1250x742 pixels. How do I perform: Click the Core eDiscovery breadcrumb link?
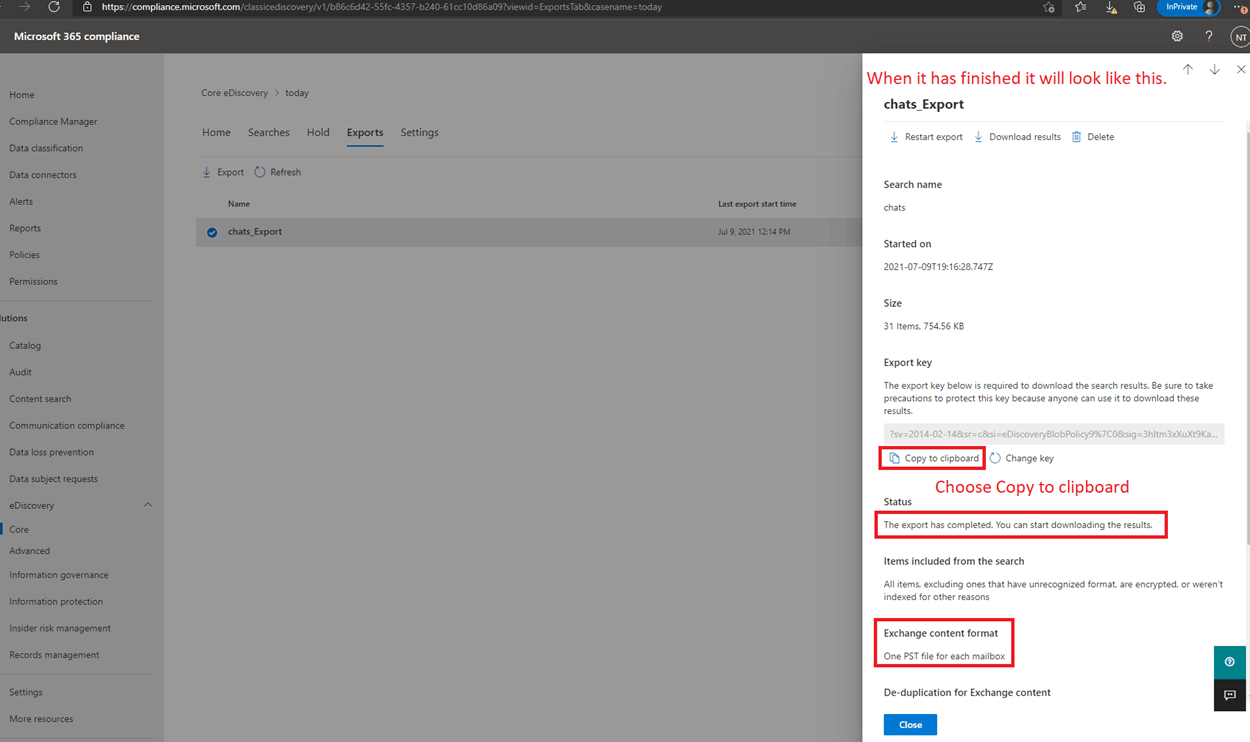click(235, 93)
